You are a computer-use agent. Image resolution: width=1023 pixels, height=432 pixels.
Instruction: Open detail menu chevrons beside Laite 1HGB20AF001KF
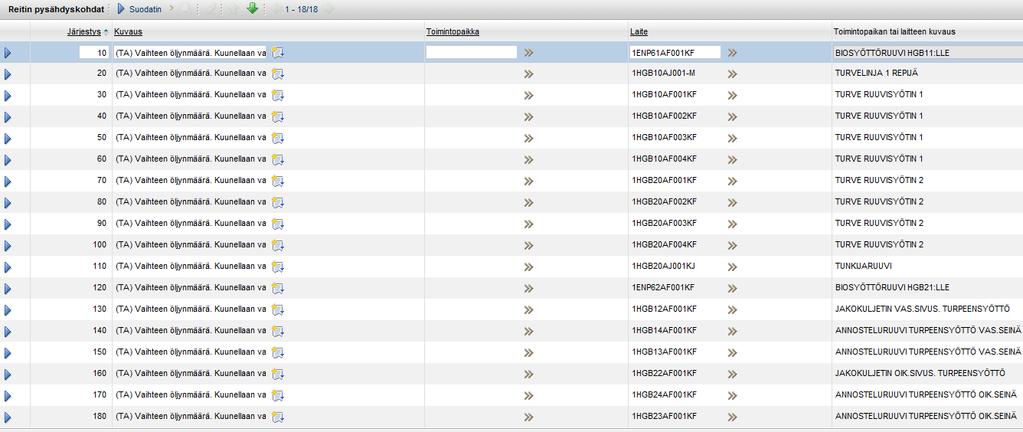(732, 181)
